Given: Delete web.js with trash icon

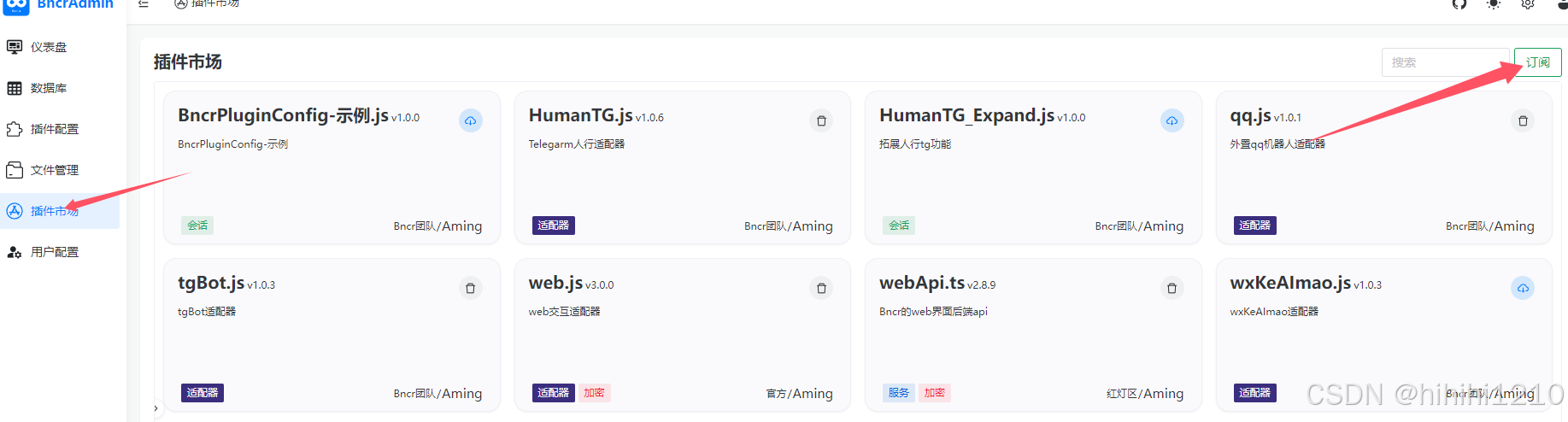Looking at the screenshot, I should point(821,288).
